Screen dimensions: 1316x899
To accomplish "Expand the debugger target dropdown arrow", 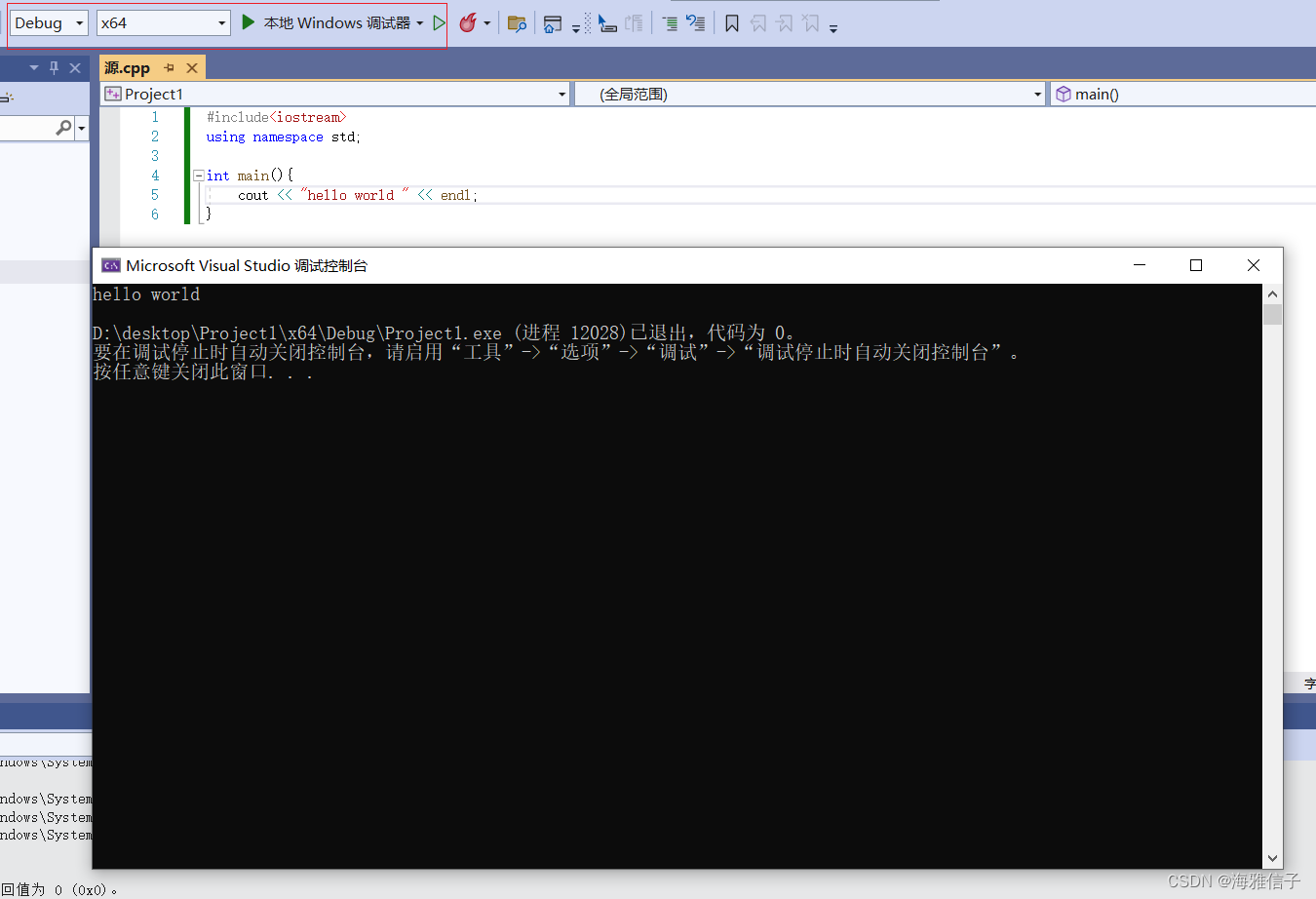I will point(420,23).
